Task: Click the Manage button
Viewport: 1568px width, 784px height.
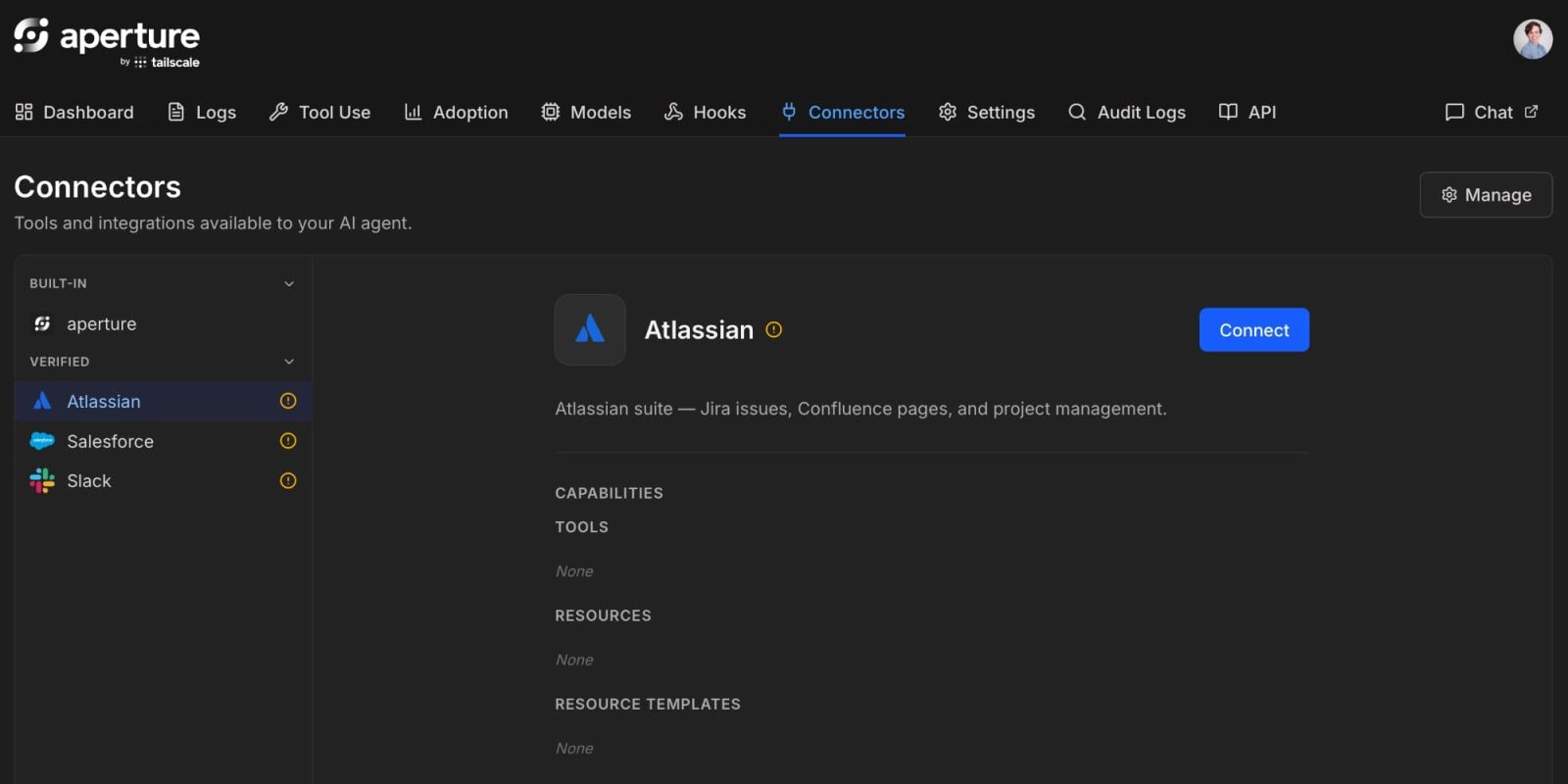Action: tap(1486, 195)
